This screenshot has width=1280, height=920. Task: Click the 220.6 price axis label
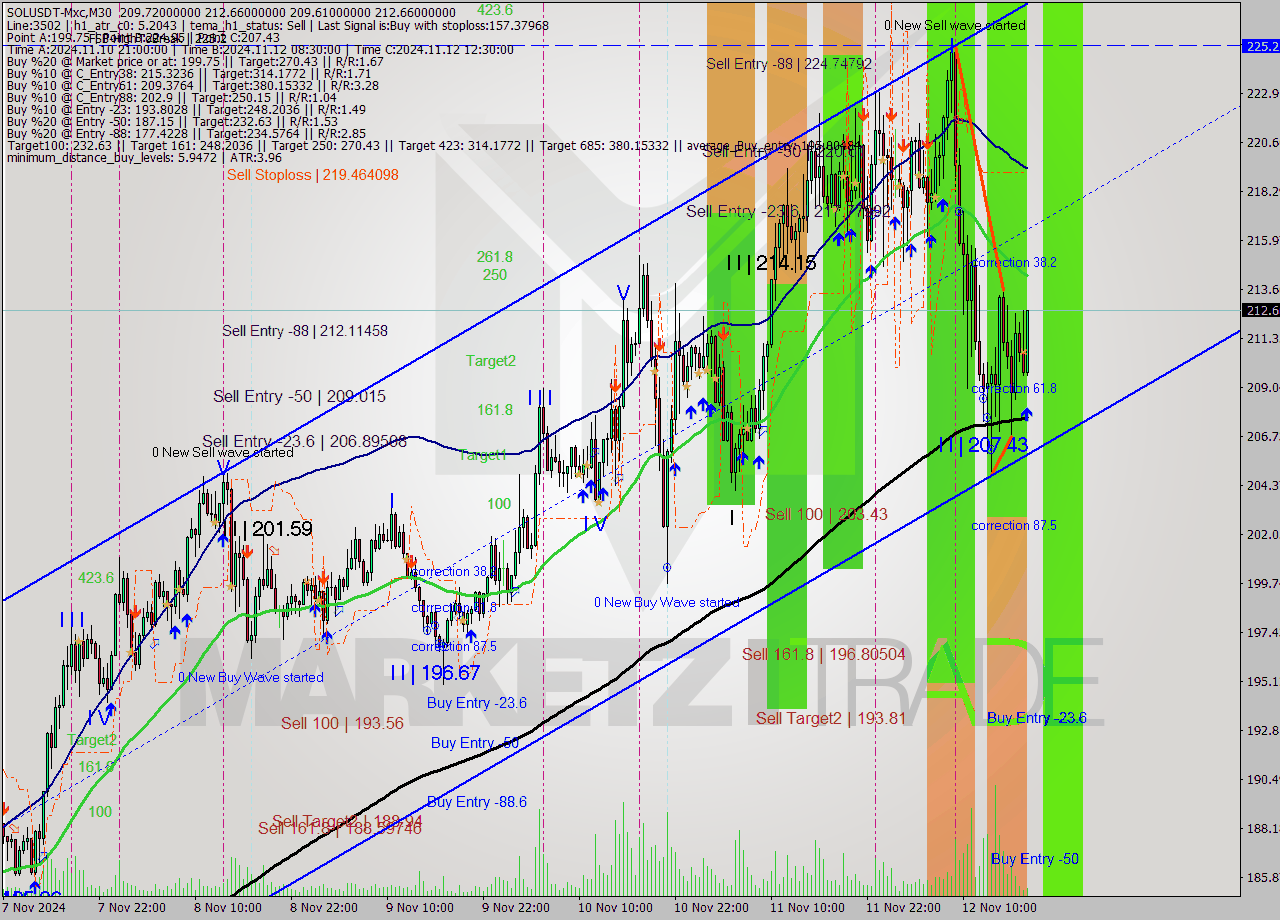(1262, 143)
